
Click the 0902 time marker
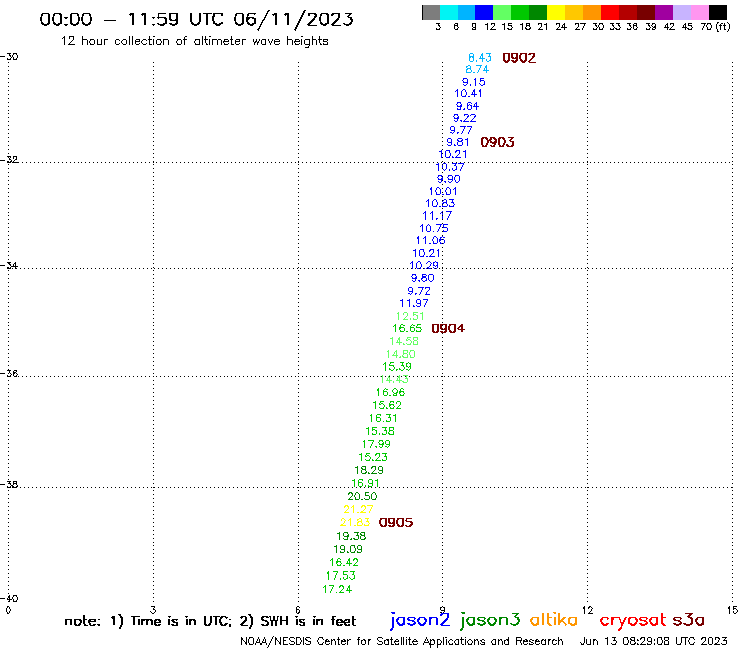pos(519,58)
